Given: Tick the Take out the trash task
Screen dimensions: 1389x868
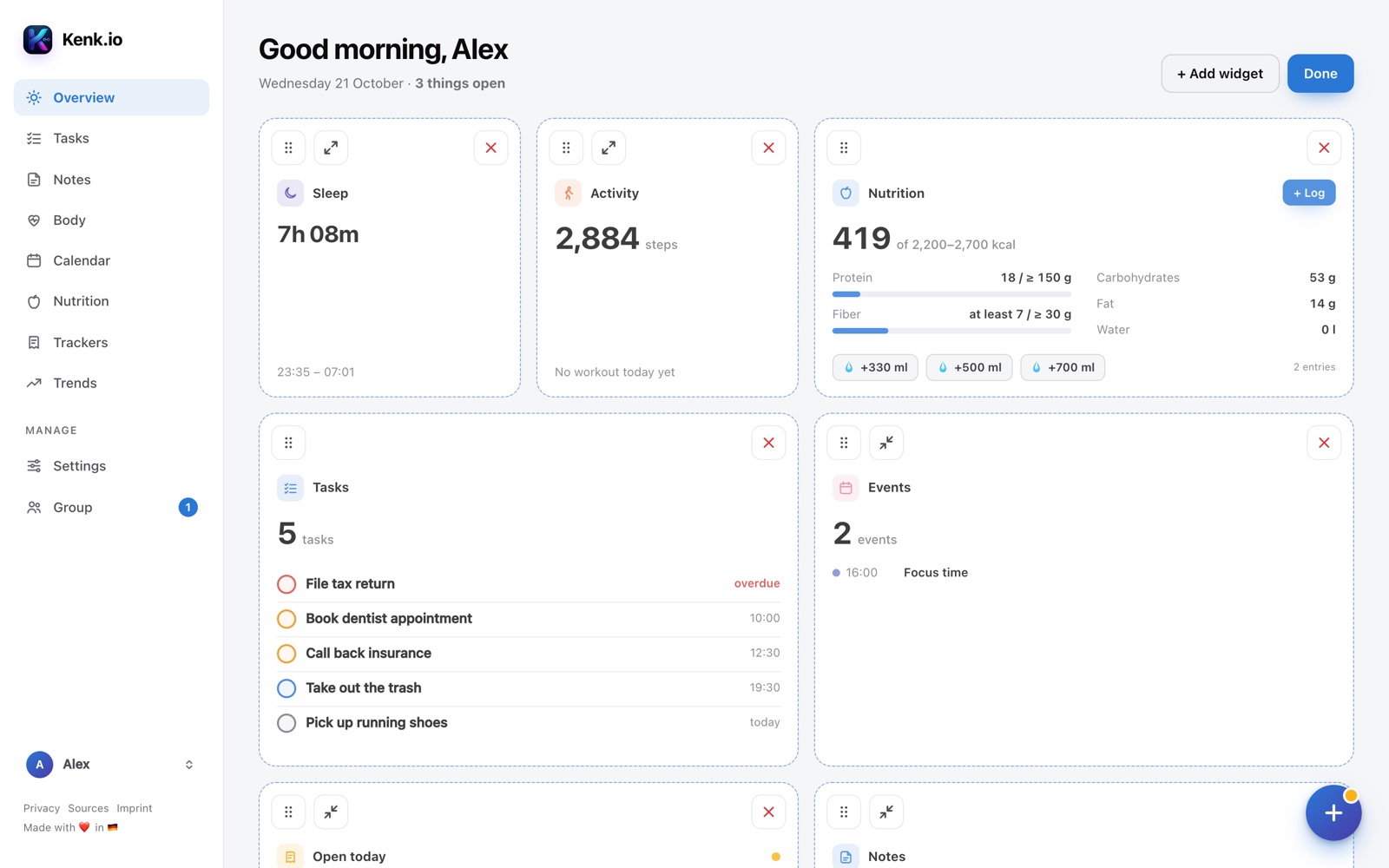Looking at the screenshot, I should [x=286, y=688].
